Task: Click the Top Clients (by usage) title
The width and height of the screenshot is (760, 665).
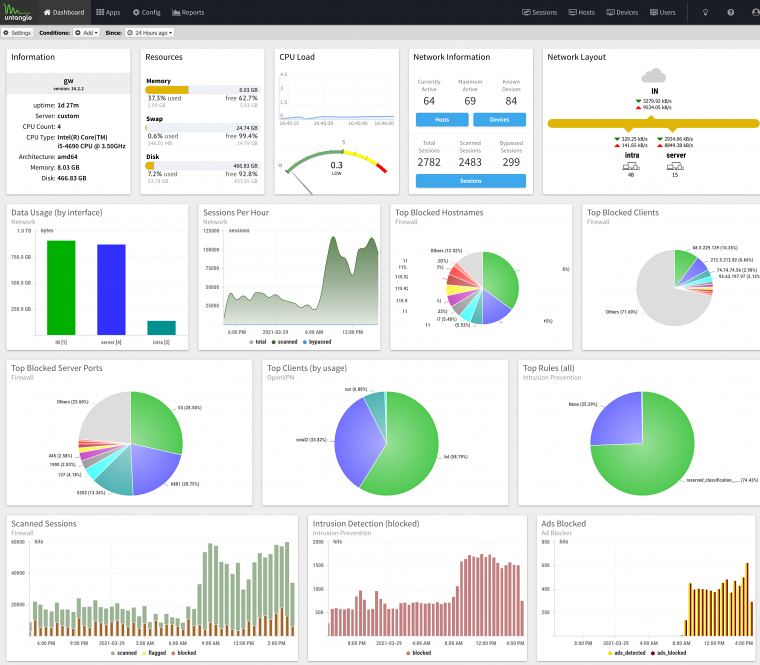Action: tap(307, 368)
